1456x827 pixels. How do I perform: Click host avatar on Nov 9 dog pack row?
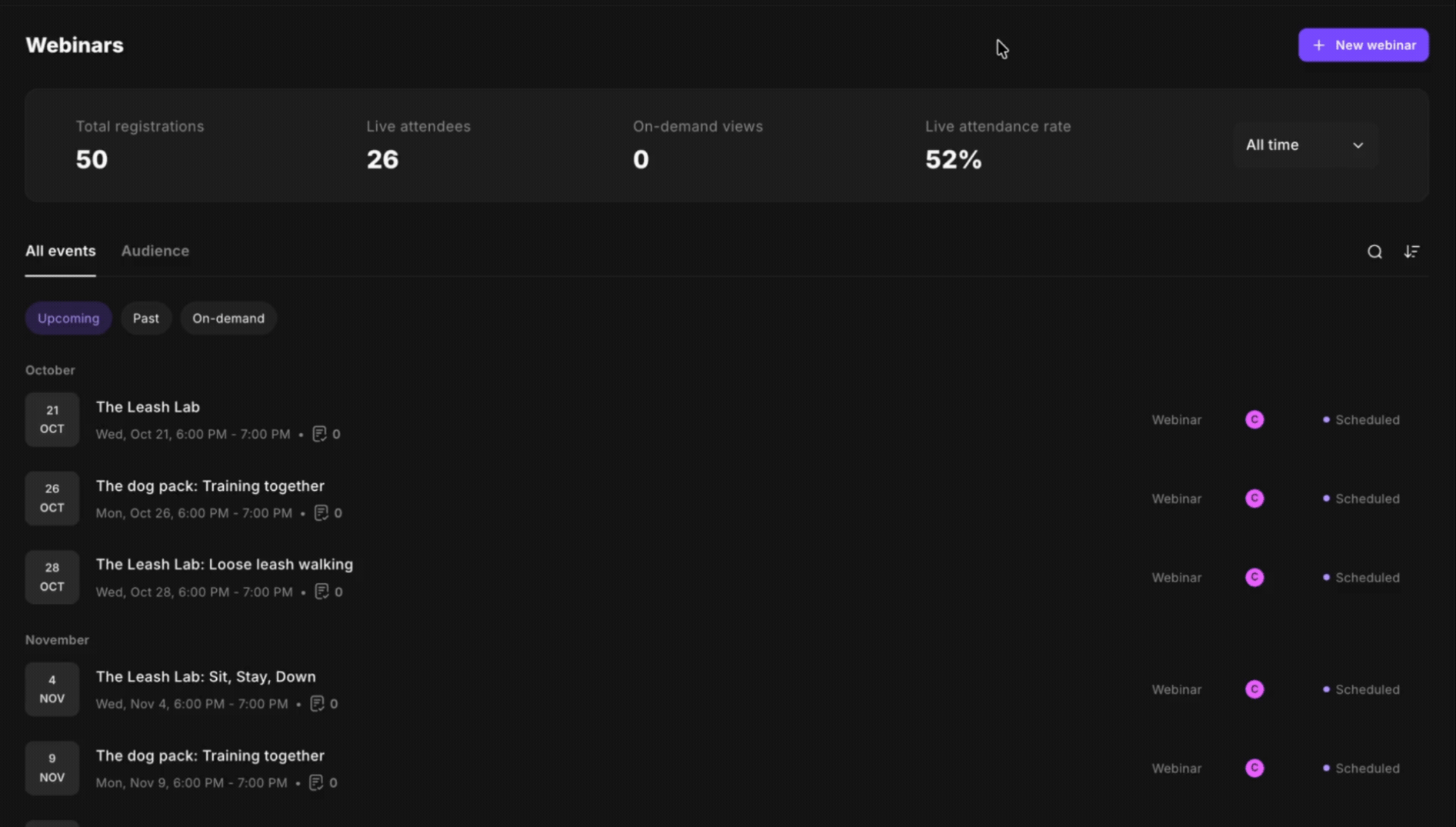pos(1254,768)
